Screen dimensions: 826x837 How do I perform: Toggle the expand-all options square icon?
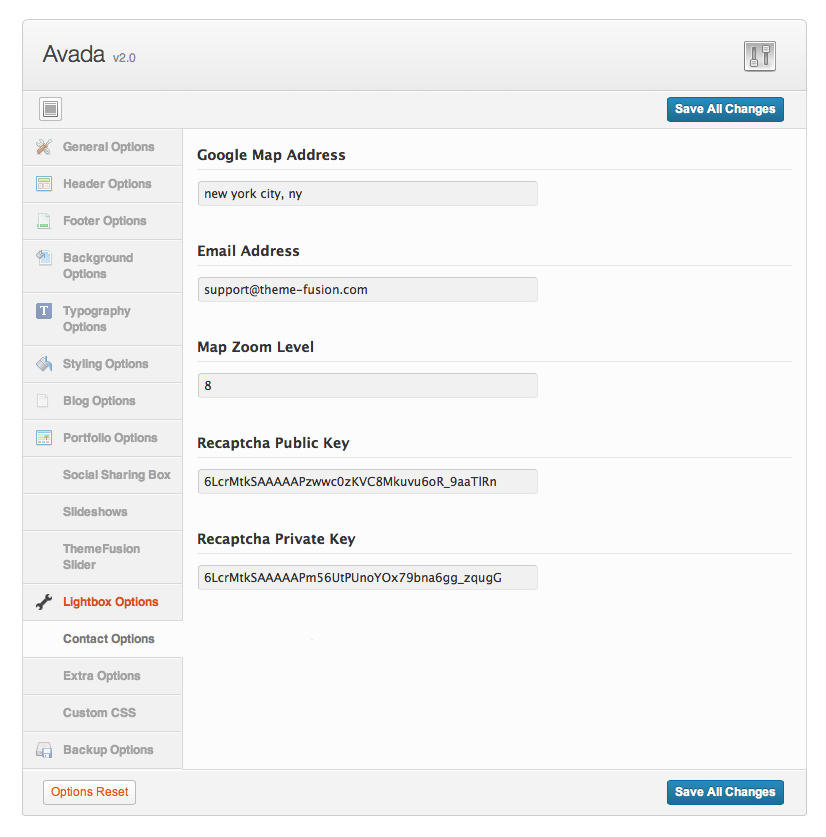tap(51, 109)
